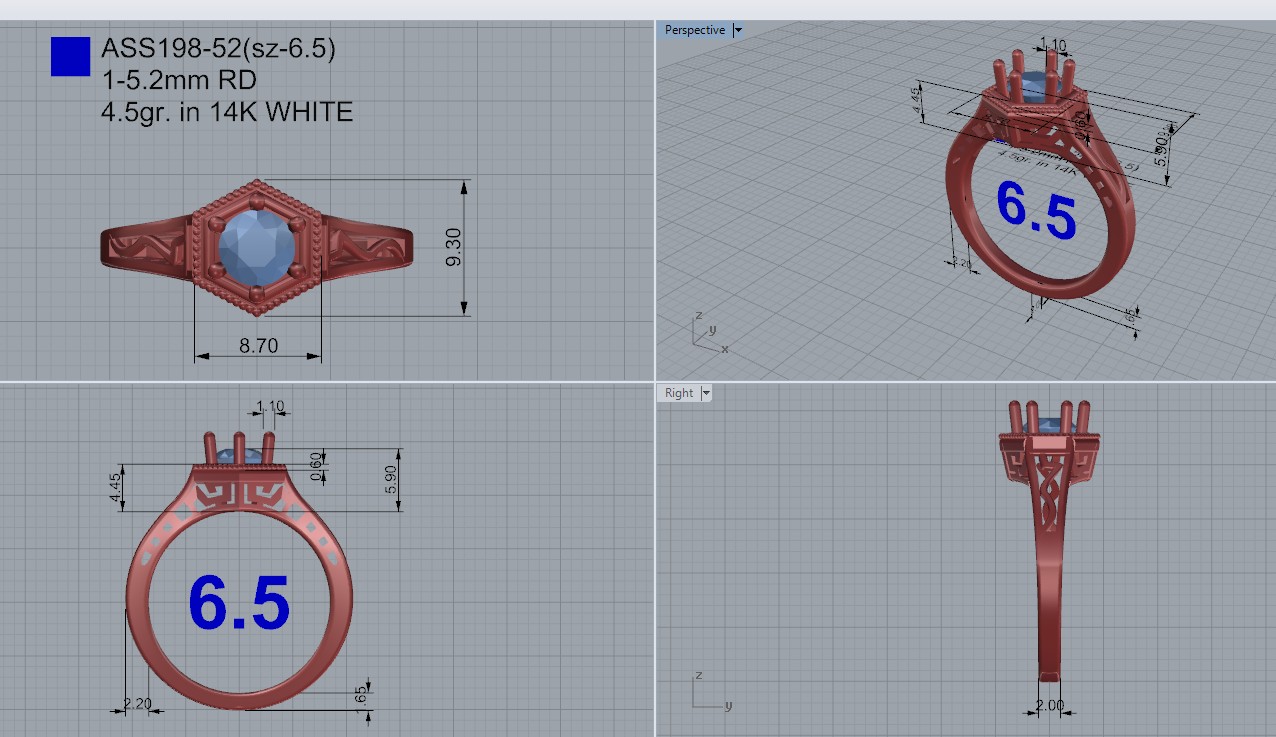Open the Perspective viewport title menu arrow
This screenshot has height=737, width=1276.
click(738, 30)
